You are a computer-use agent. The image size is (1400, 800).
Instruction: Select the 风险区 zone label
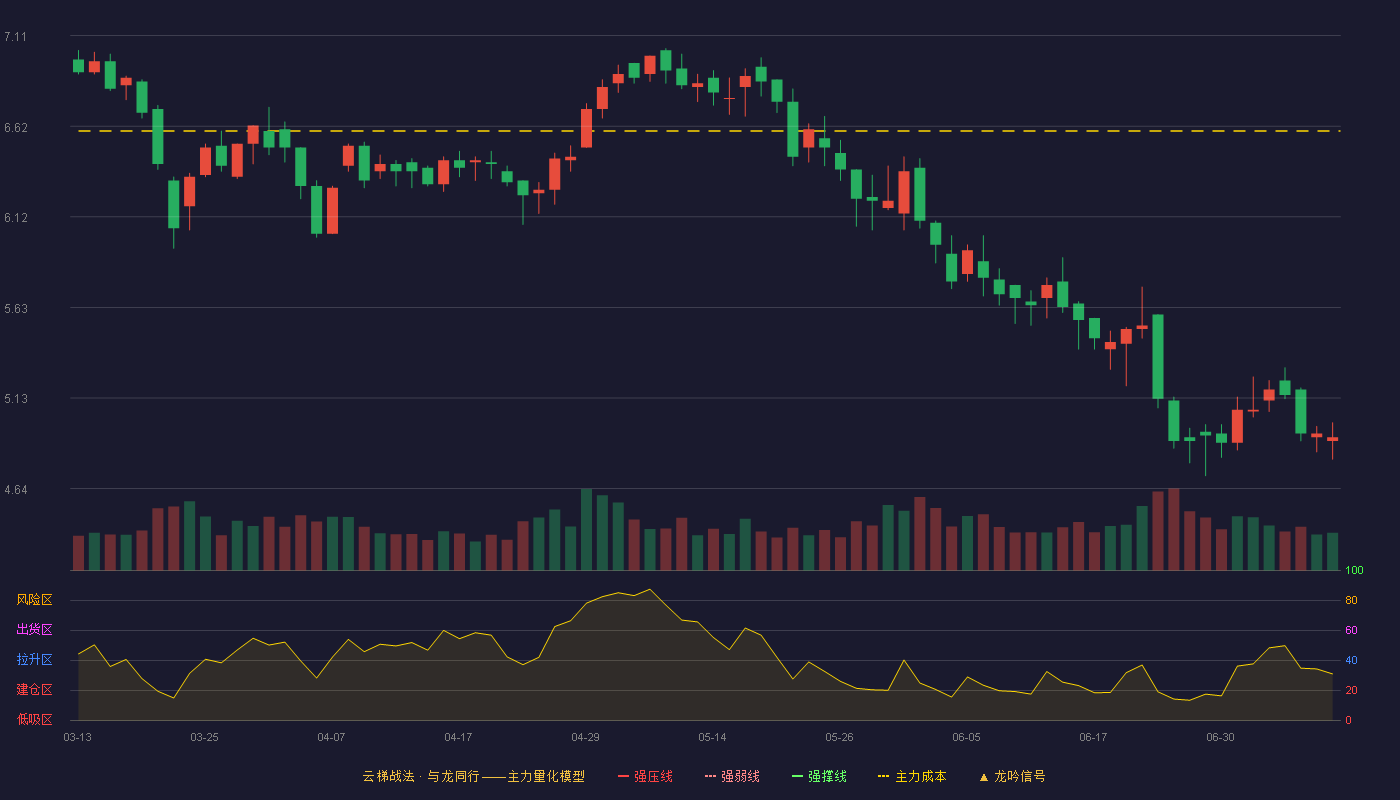coord(35,600)
